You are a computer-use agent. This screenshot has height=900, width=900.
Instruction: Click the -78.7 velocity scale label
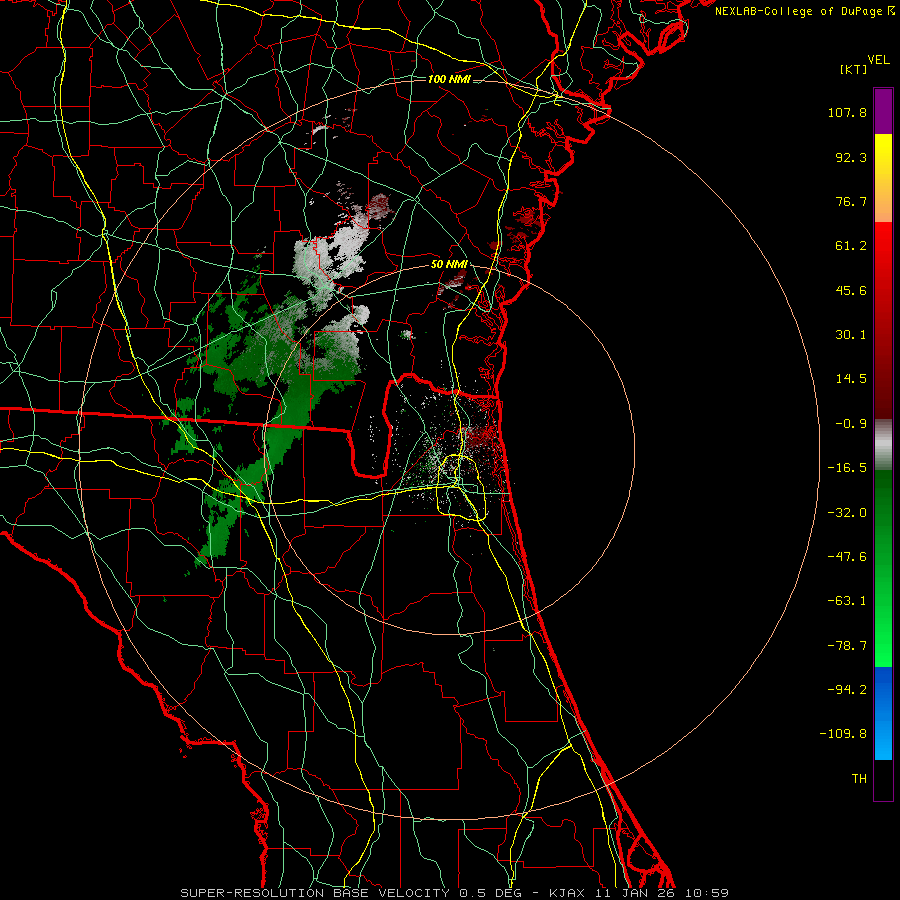tap(847, 646)
